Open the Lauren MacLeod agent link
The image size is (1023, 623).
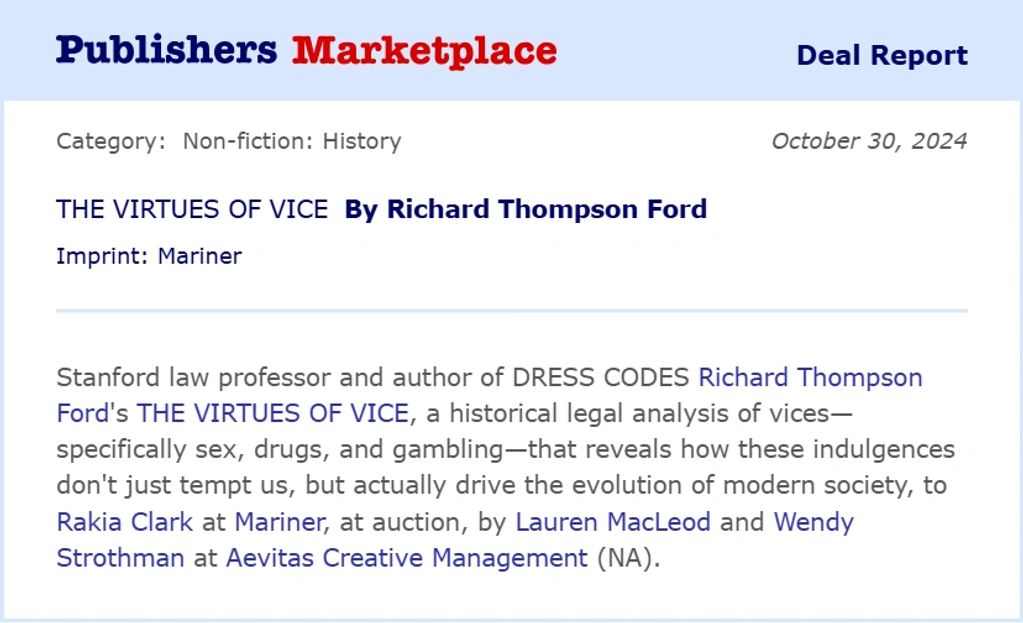(613, 522)
